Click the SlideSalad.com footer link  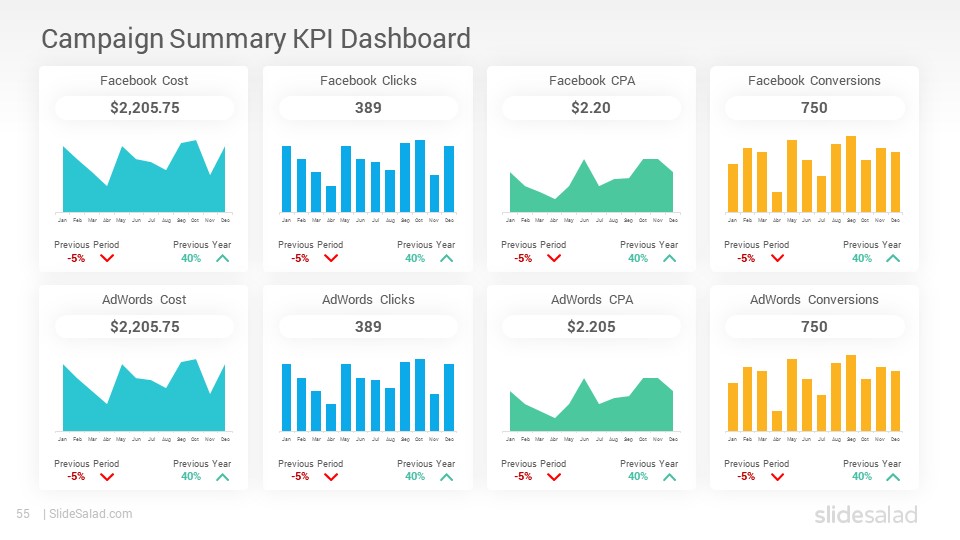pos(91,514)
